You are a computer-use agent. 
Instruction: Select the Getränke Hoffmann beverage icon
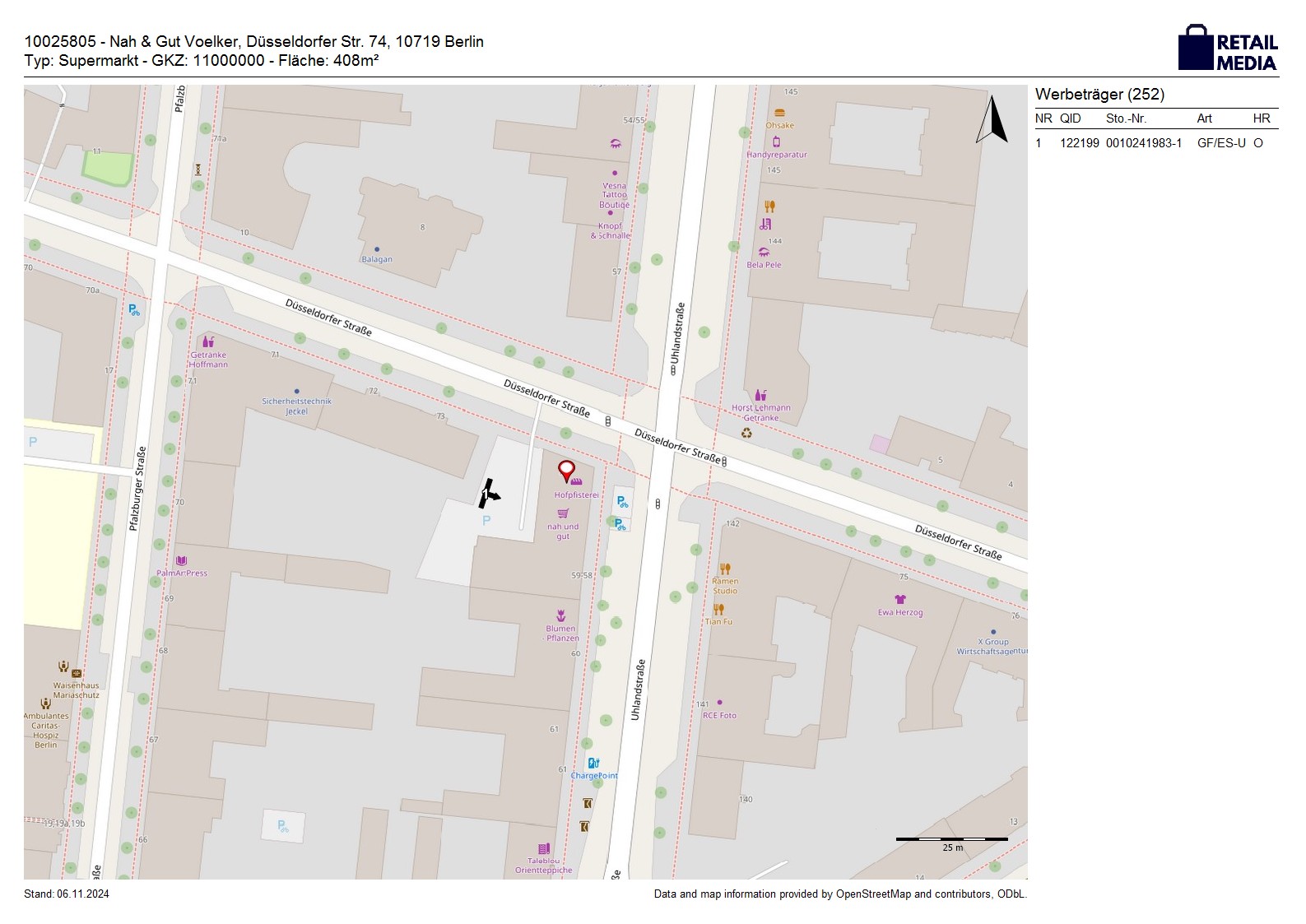click(x=208, y=341)
